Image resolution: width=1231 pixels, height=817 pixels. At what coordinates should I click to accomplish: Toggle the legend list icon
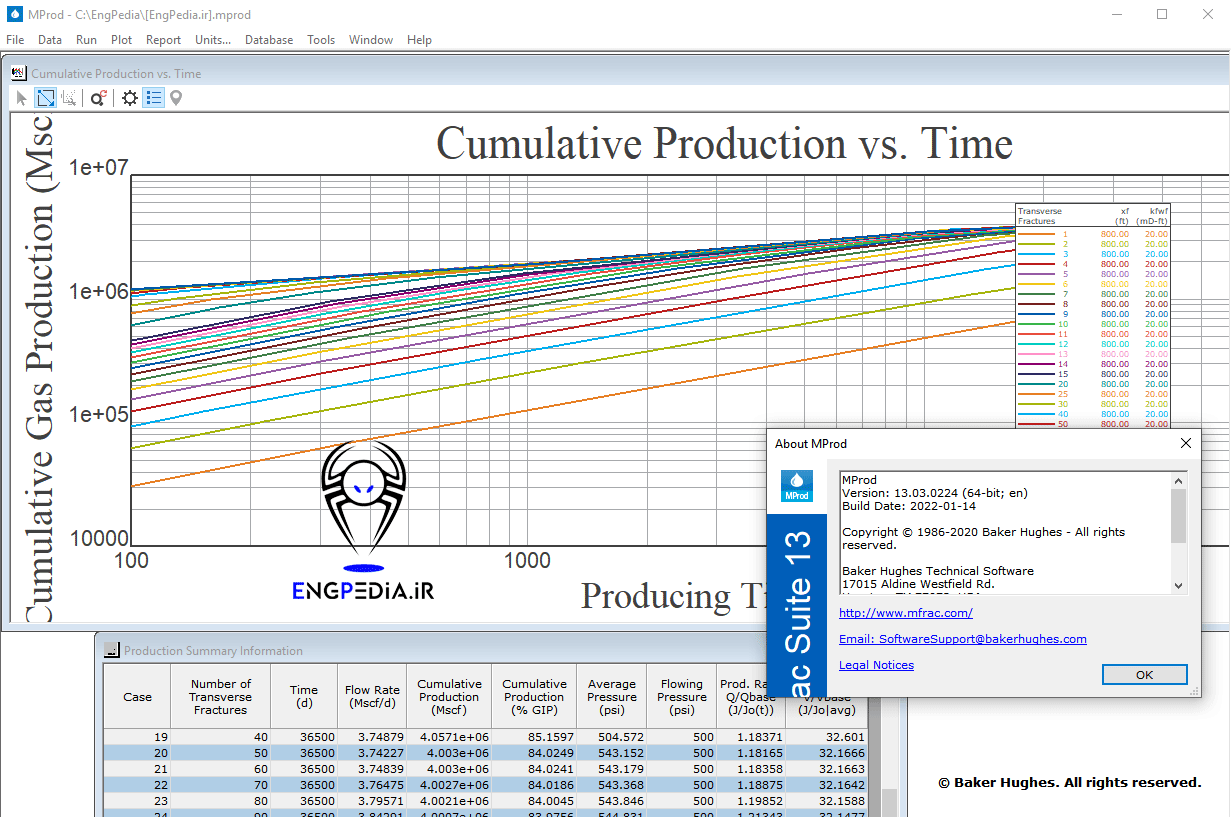[x=153, y=98]
